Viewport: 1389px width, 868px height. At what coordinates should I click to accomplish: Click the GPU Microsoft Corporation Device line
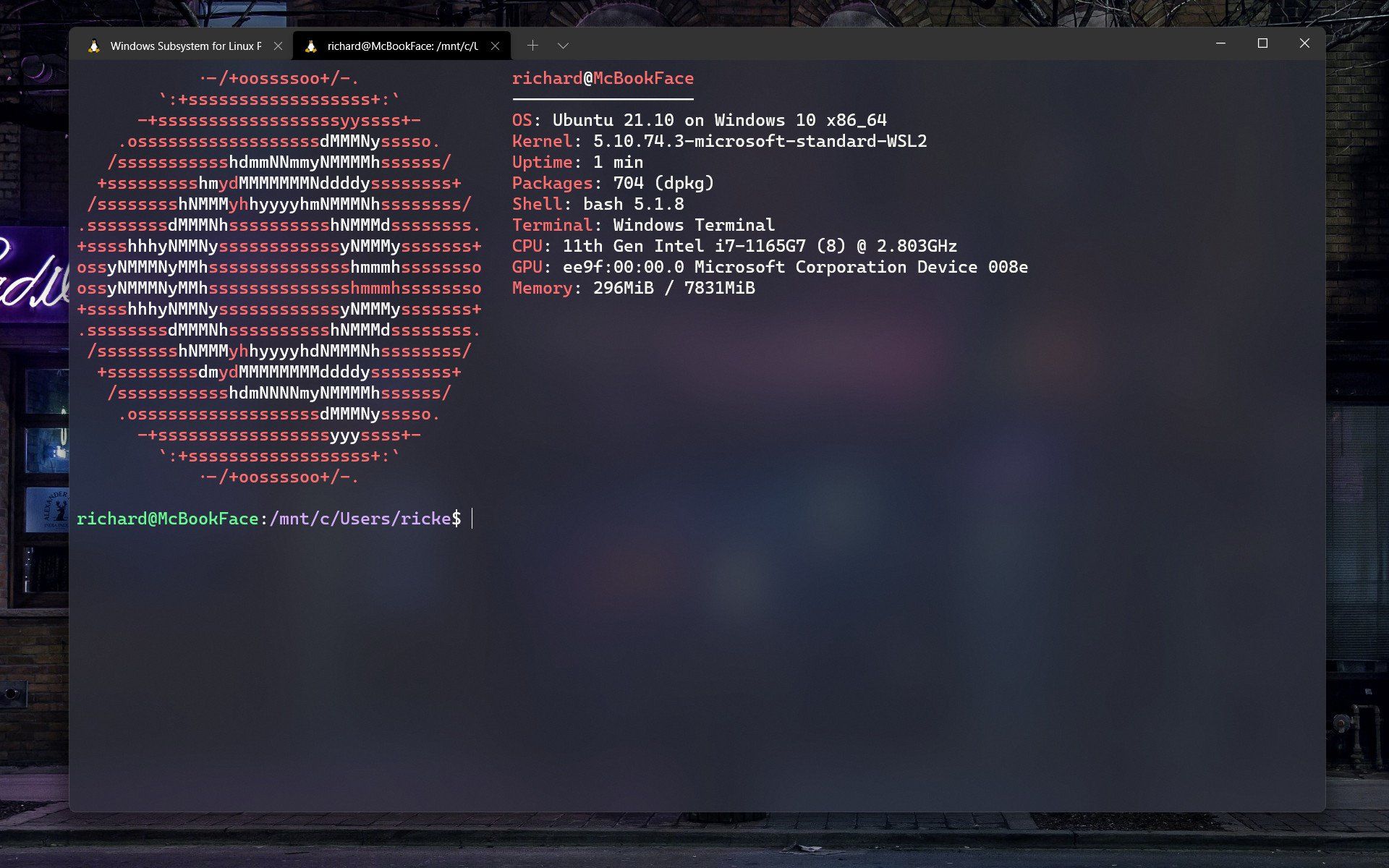770,267
